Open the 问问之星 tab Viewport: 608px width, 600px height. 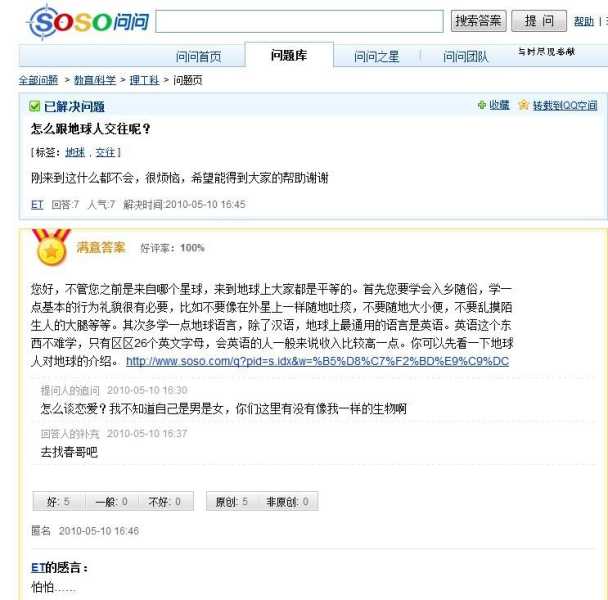(376, 57)
